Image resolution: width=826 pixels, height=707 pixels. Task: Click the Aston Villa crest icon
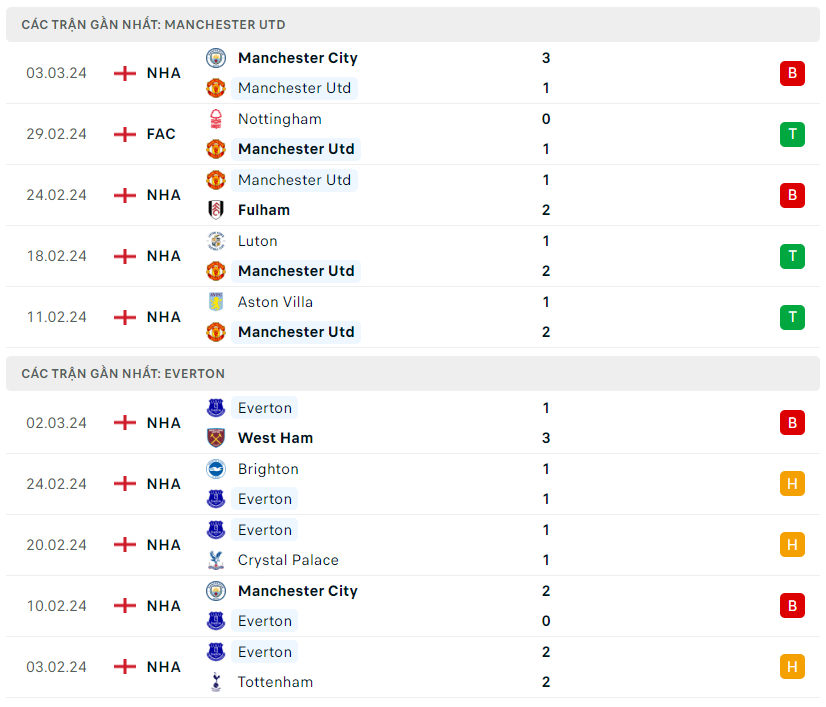click(x=216, y=302)
